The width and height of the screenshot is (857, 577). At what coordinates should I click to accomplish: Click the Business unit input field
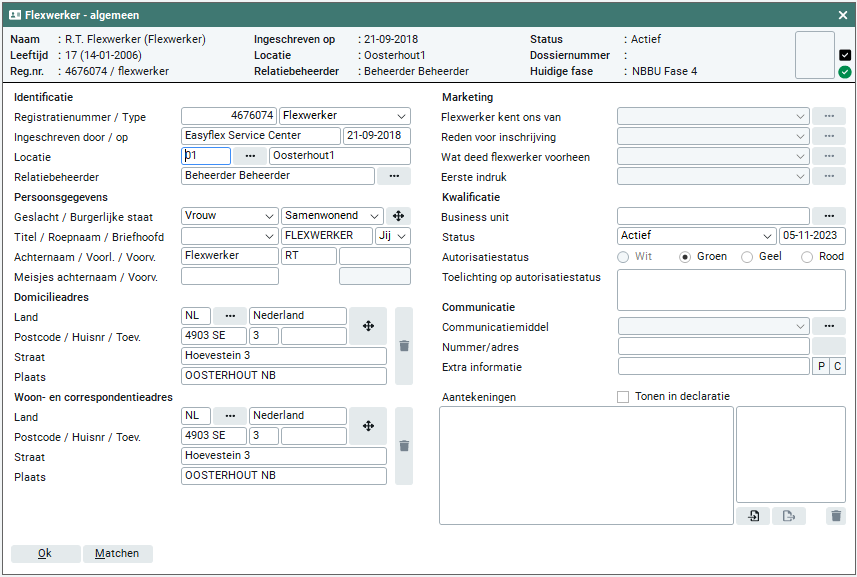point(713,216)
